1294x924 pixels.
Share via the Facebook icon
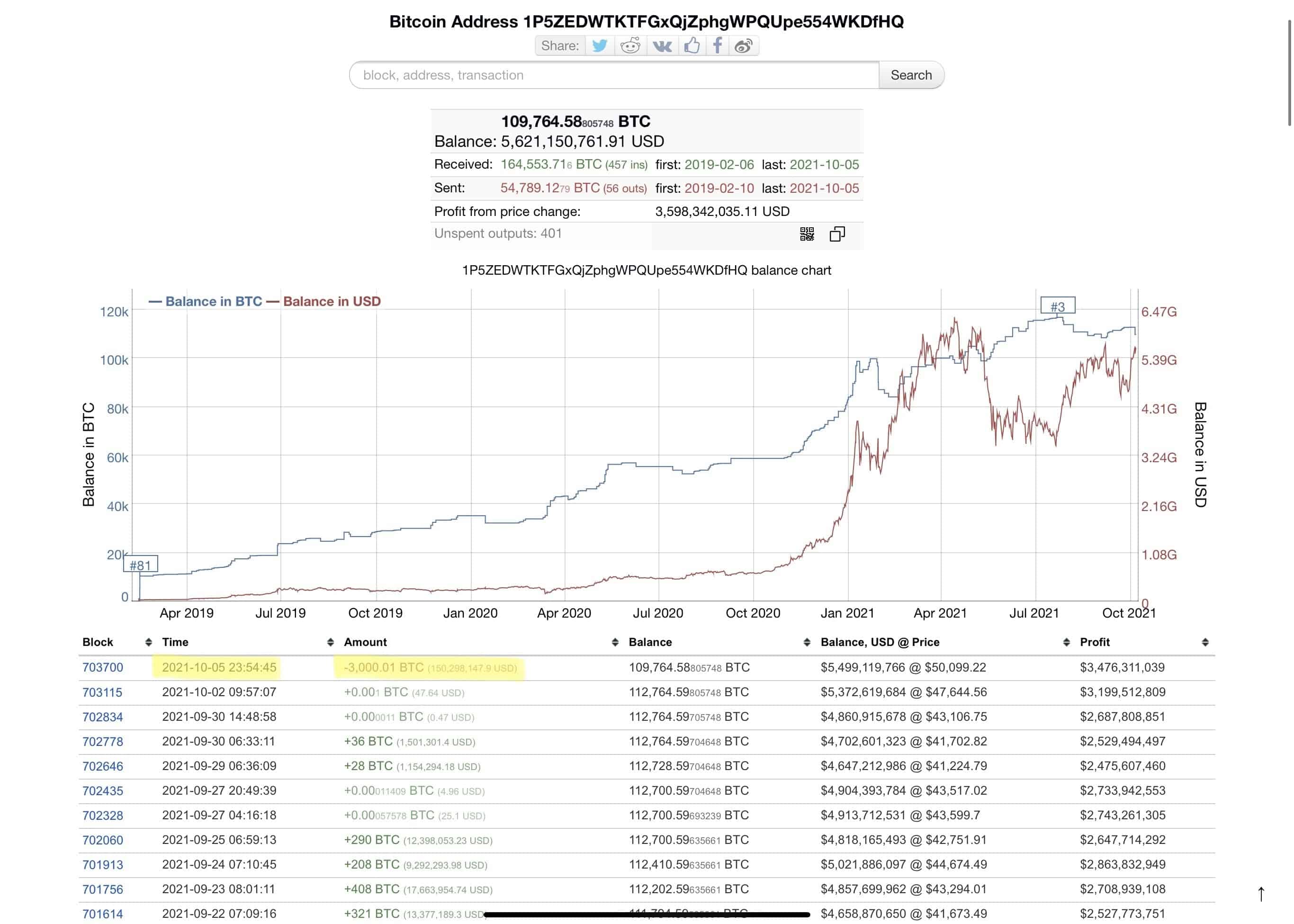click(x=718, y=45)
